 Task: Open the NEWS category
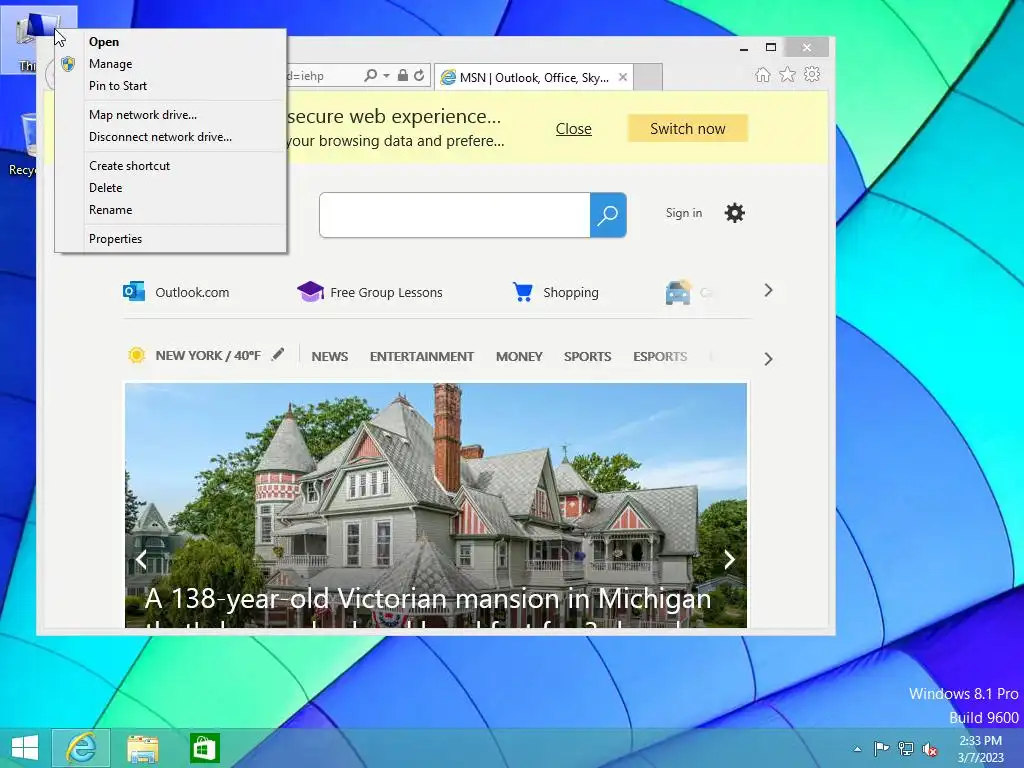[x=330, y=357]
